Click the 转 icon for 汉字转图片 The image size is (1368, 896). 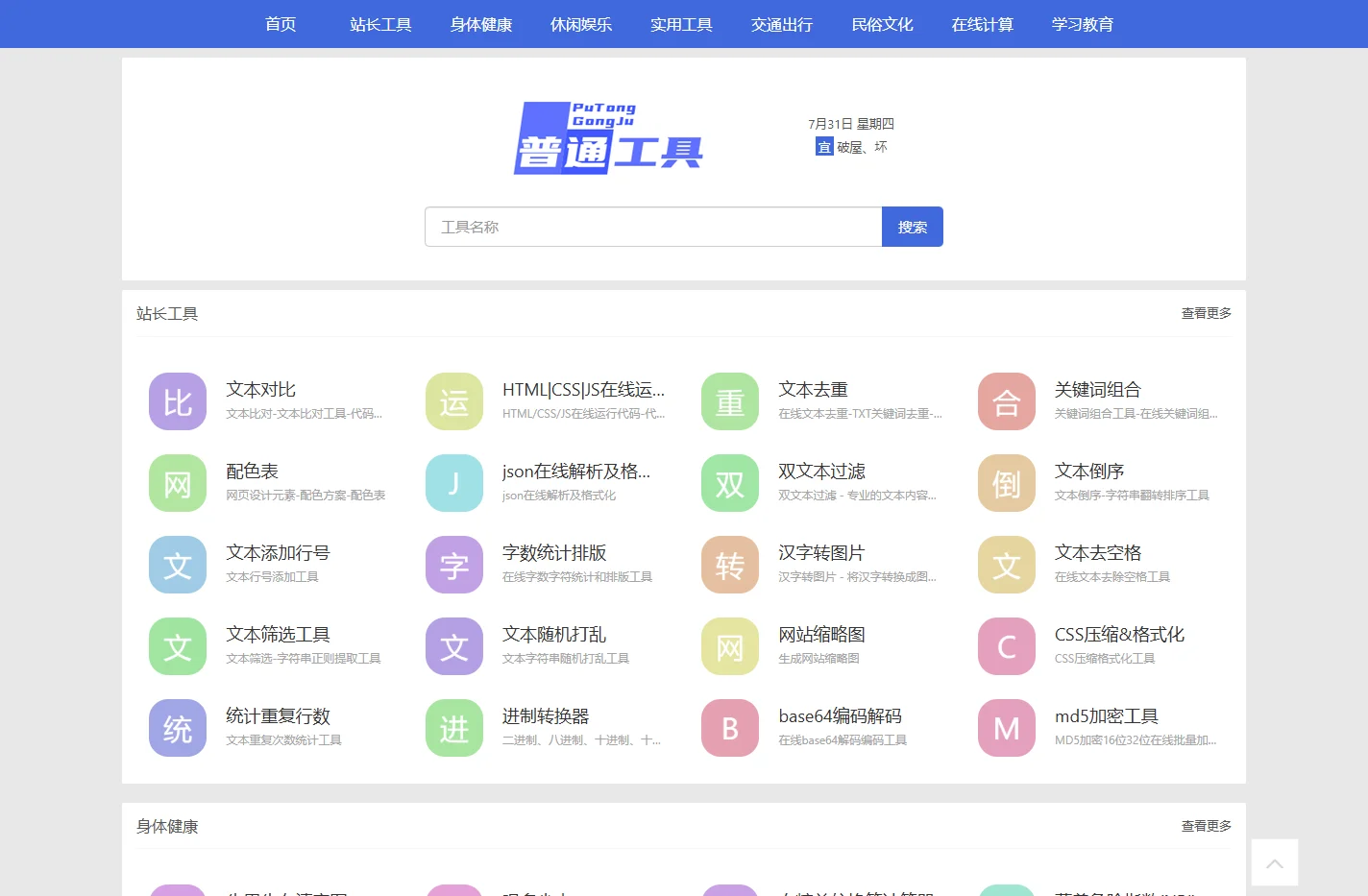click(x=730, y=565)
